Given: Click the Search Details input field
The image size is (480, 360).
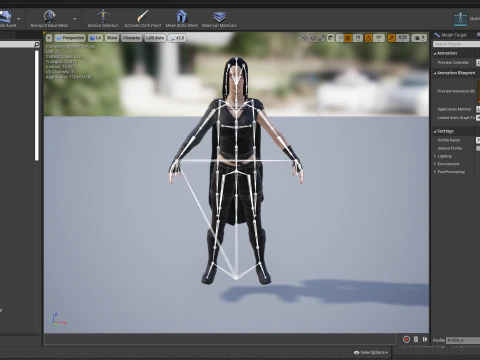Looking at the screenshot, I should (456, 44).
